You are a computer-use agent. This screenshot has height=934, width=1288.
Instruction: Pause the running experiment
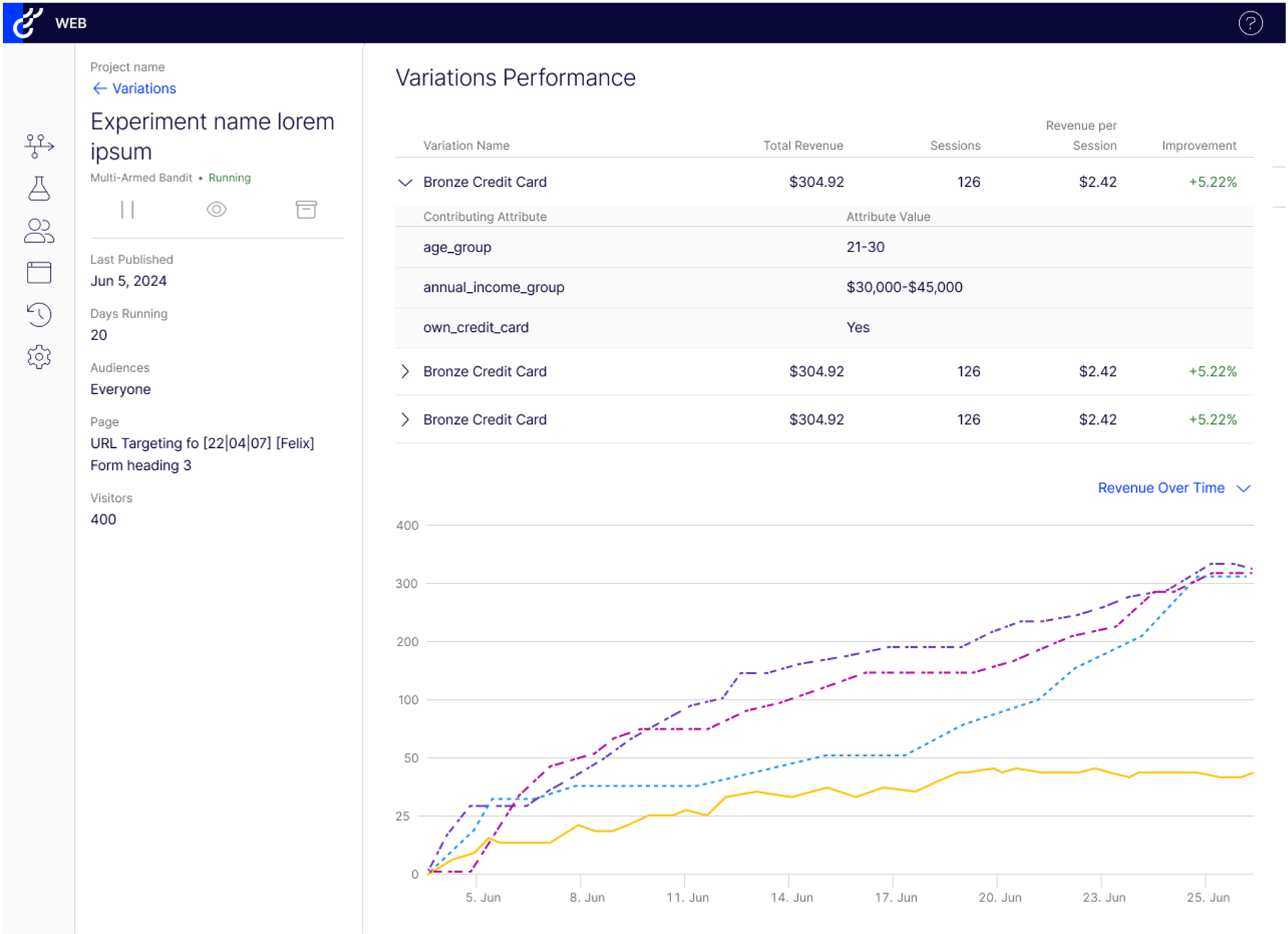pyautogui.click(x=127, y=210)
